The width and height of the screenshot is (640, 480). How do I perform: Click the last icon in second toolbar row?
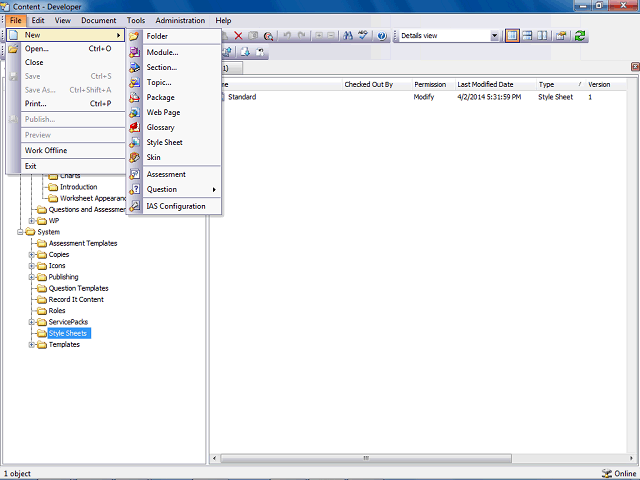pyautogui.click(x=260, y=52)
